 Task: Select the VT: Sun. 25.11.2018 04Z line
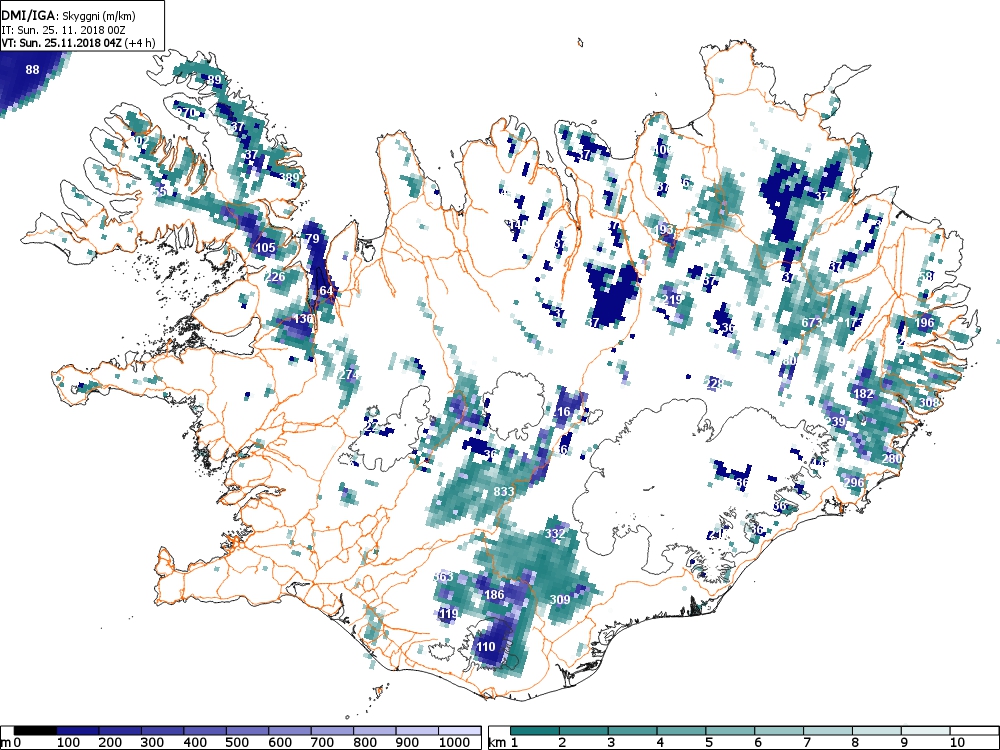click(x=78, y=43)
